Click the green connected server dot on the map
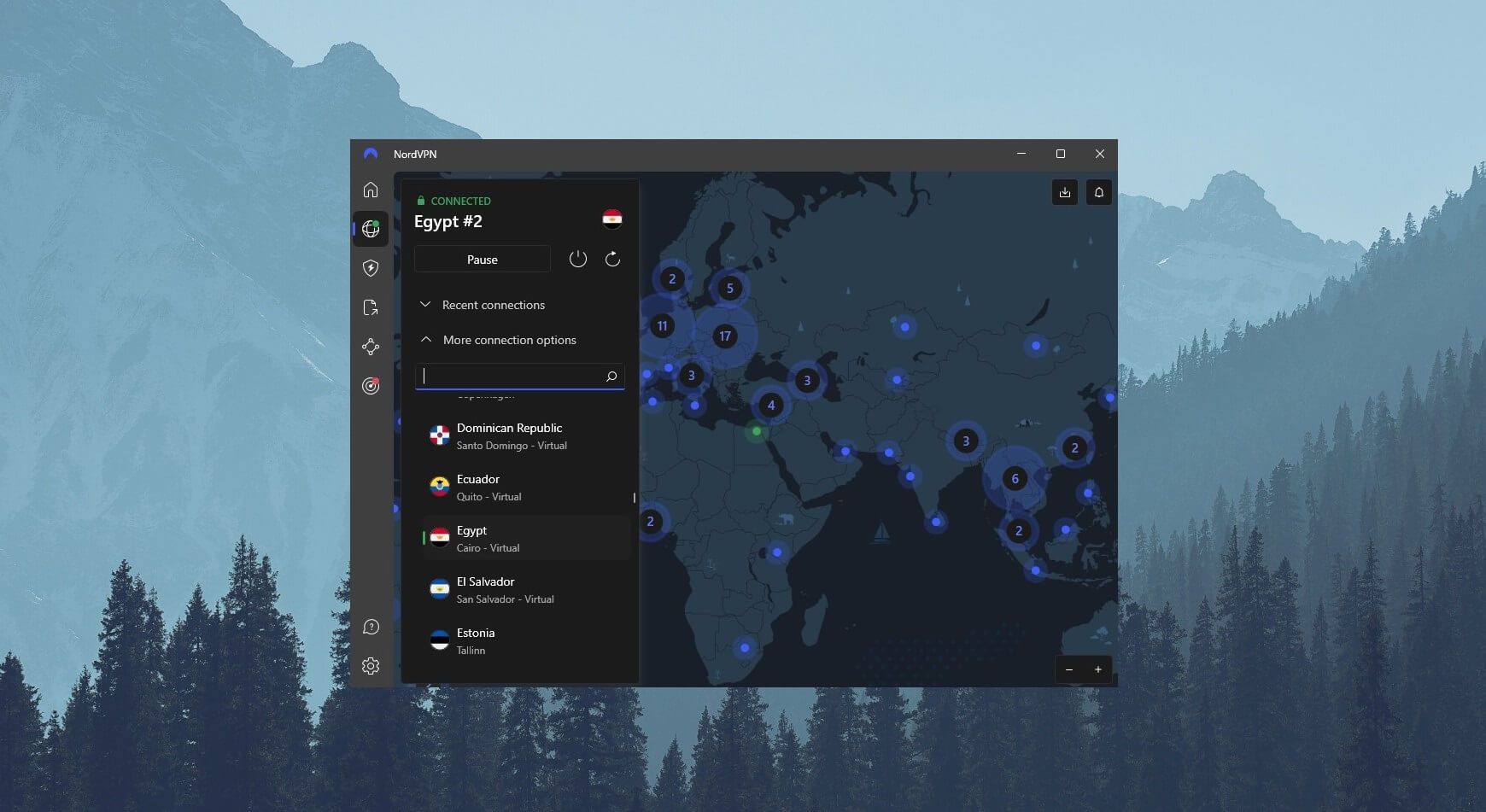 click(x=756, y=431)
